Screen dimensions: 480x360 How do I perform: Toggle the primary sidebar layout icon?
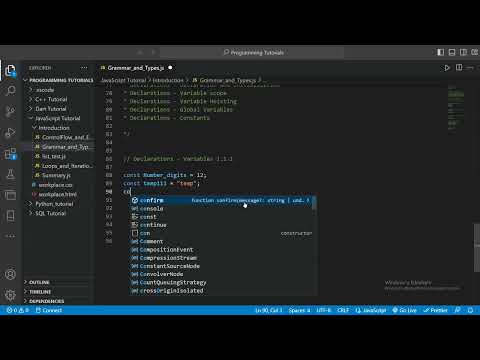click(440, 52)
